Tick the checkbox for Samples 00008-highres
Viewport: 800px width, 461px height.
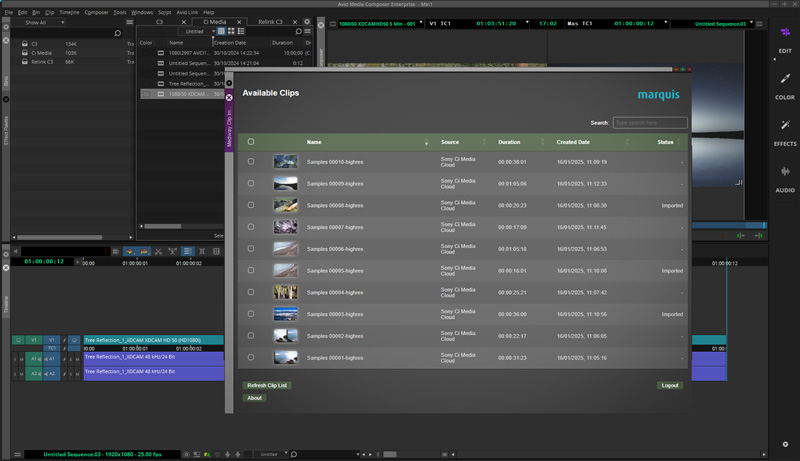pyautogui.click(x=251, y=205)
